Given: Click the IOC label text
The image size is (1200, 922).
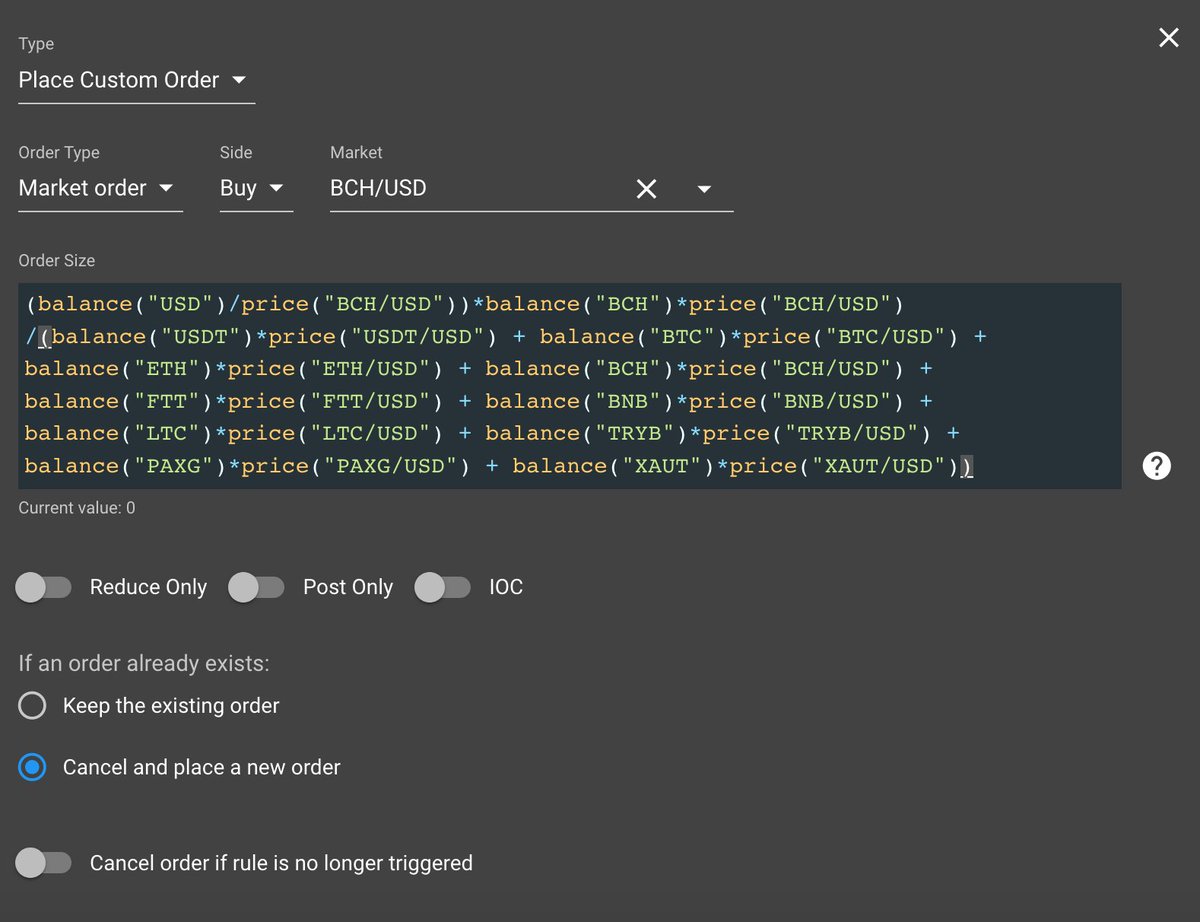Looking at the screenshot, I should (x=506, y=587).
